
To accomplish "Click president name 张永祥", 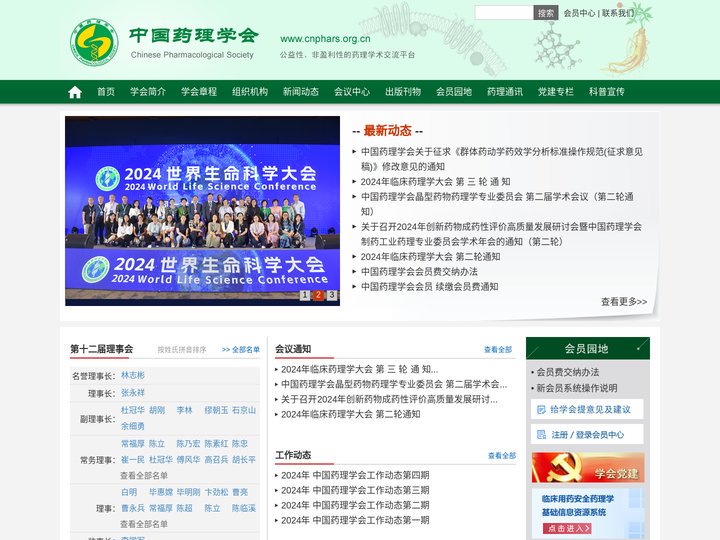I will (133, 393).
